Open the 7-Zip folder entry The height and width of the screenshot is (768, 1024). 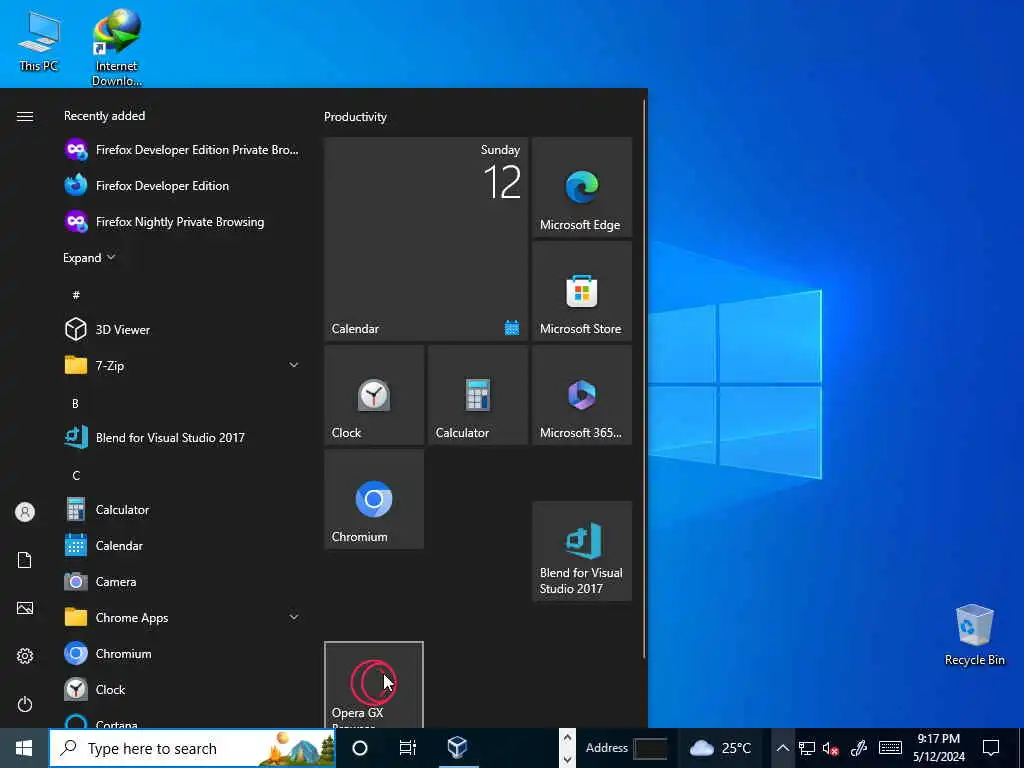pyautogui.click(x=182, y=365)
